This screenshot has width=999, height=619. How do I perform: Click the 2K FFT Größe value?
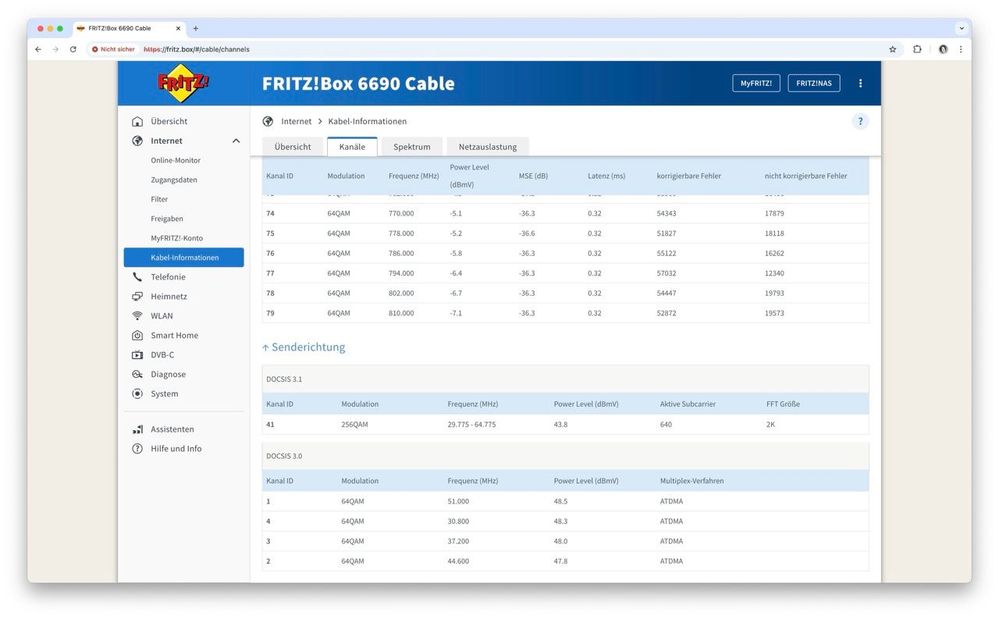[770, 424]
